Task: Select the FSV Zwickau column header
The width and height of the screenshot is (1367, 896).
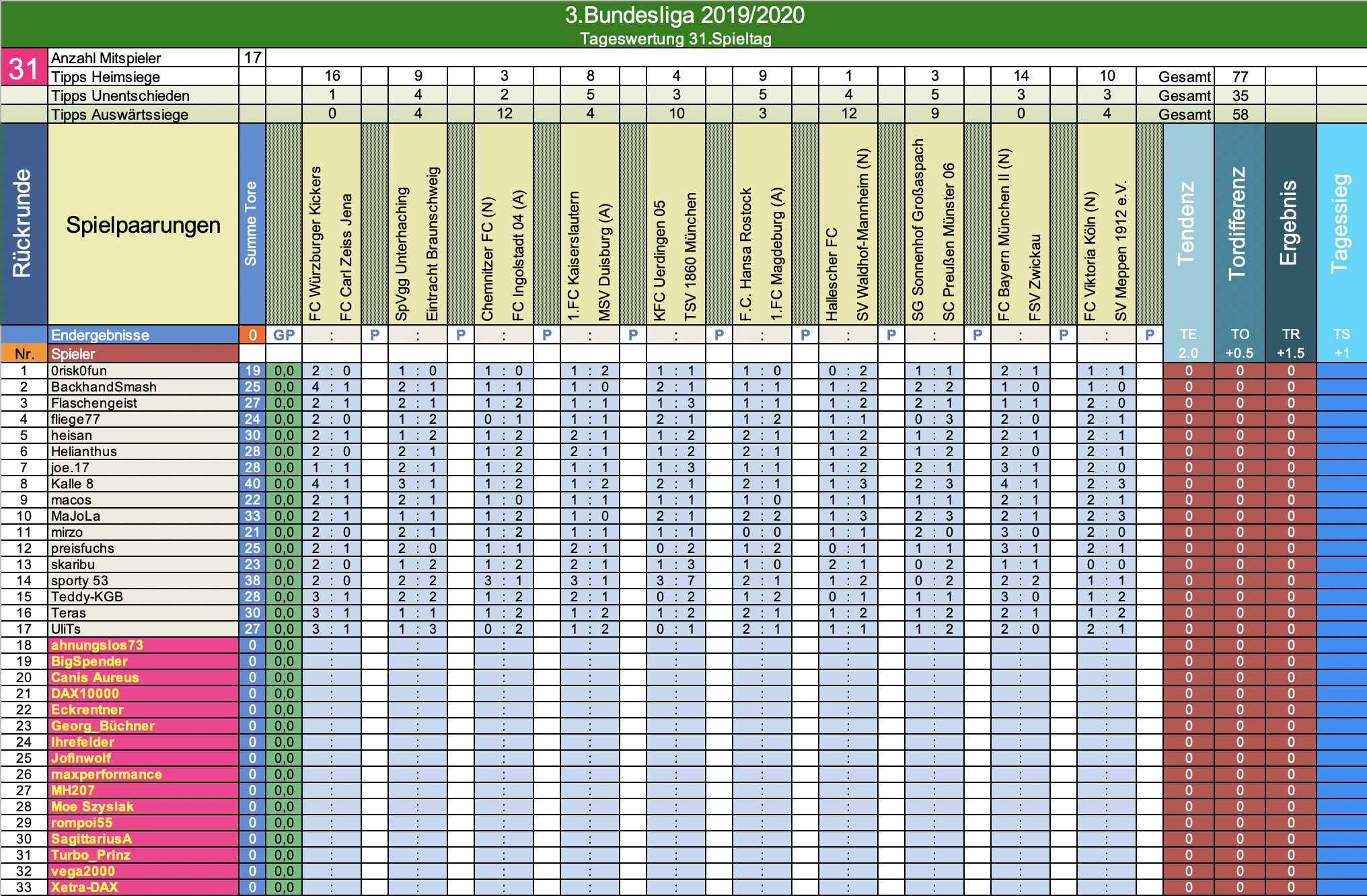Action: pyautogui.click(x=1035, y=278)
